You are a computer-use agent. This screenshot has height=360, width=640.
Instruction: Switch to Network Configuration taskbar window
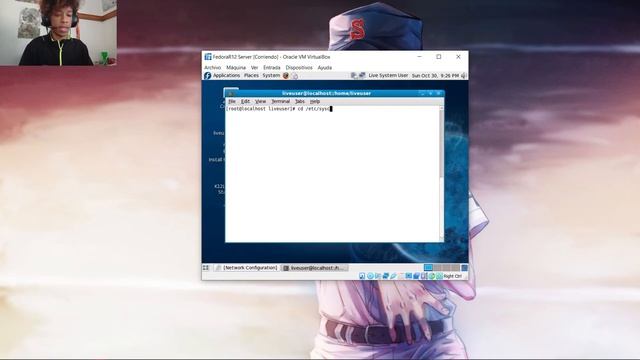(247, 268)
